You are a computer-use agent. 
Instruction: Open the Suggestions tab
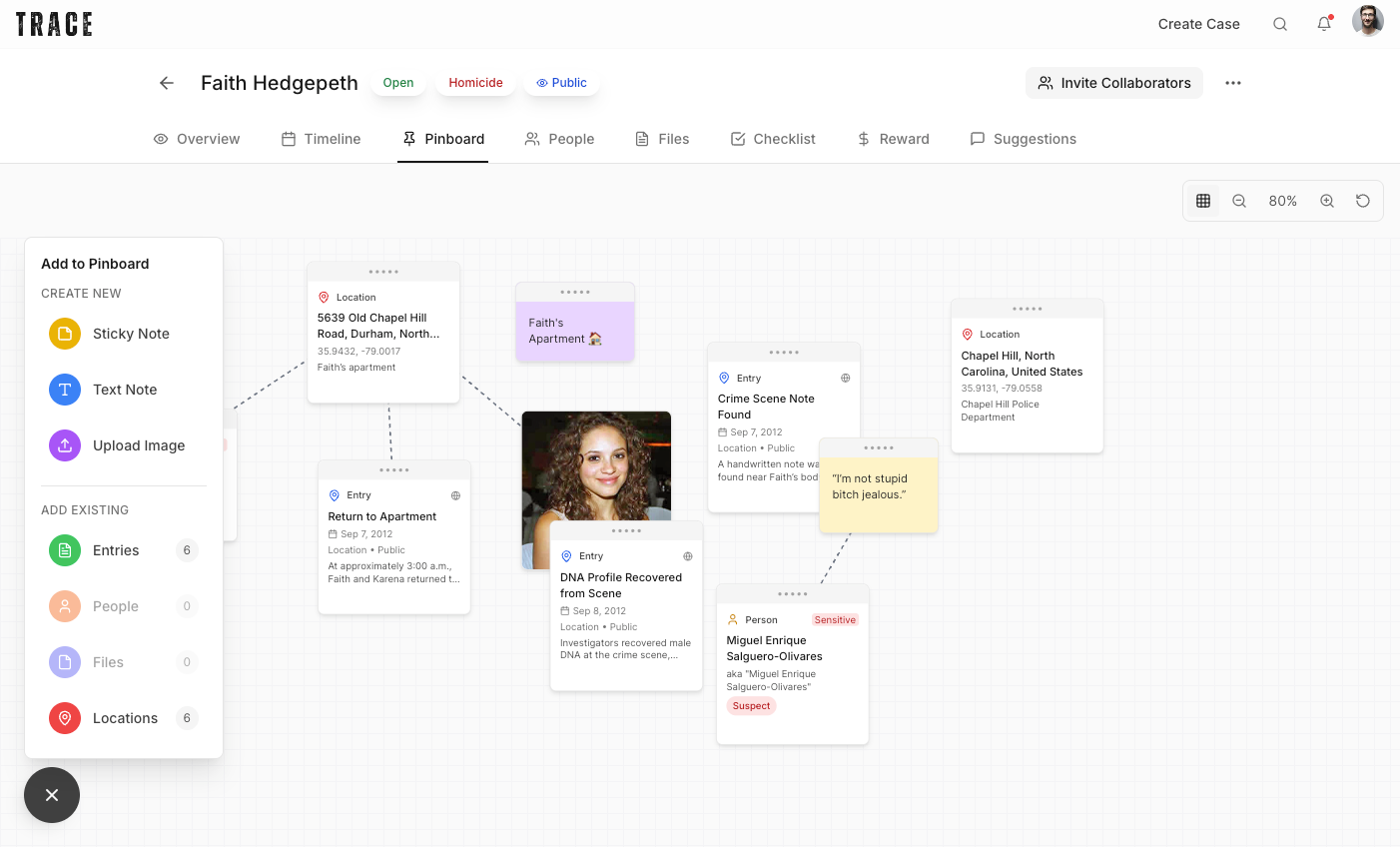[1024, 139]
